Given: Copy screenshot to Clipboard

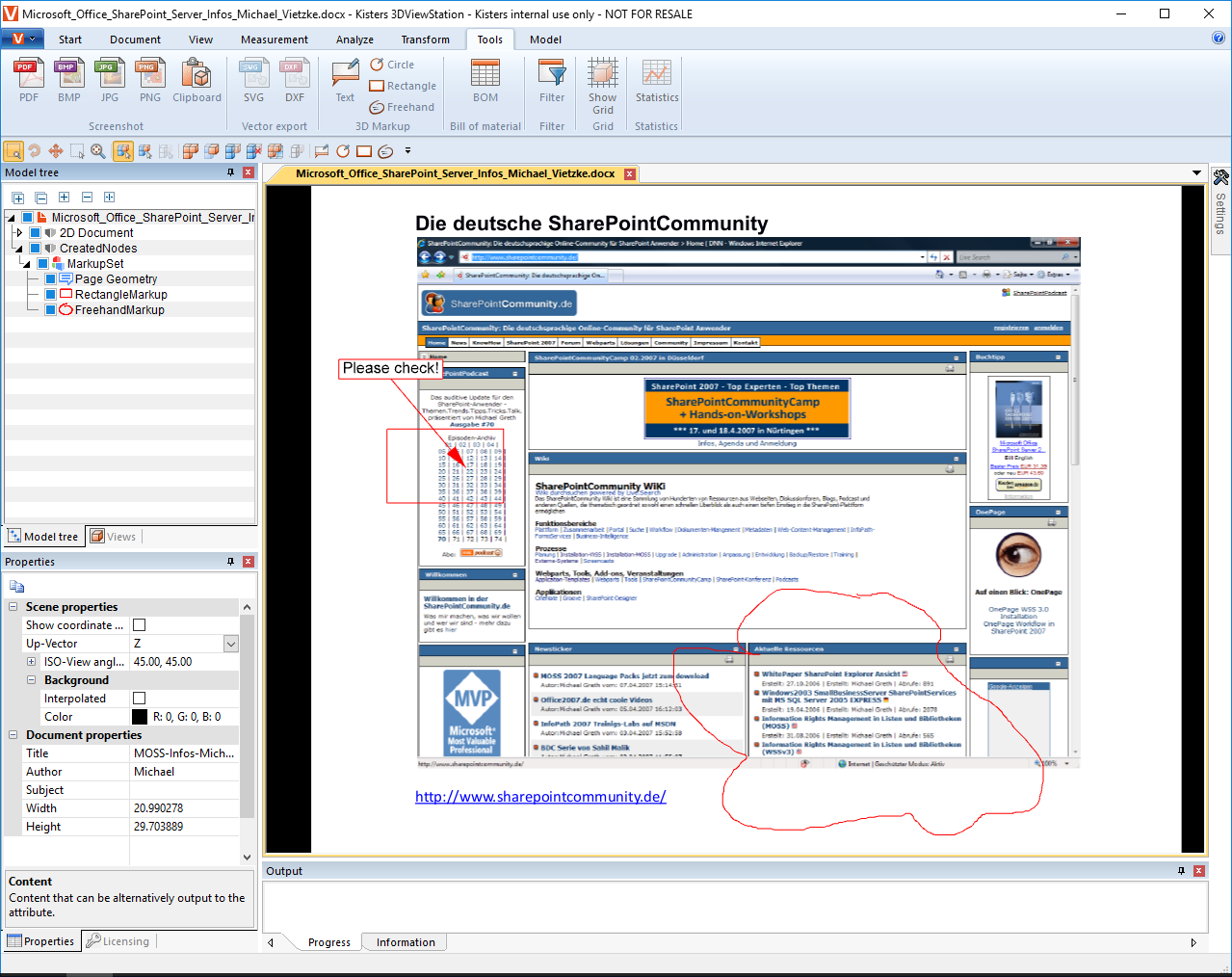Looking at the screenshot, I should click(197, 80).
